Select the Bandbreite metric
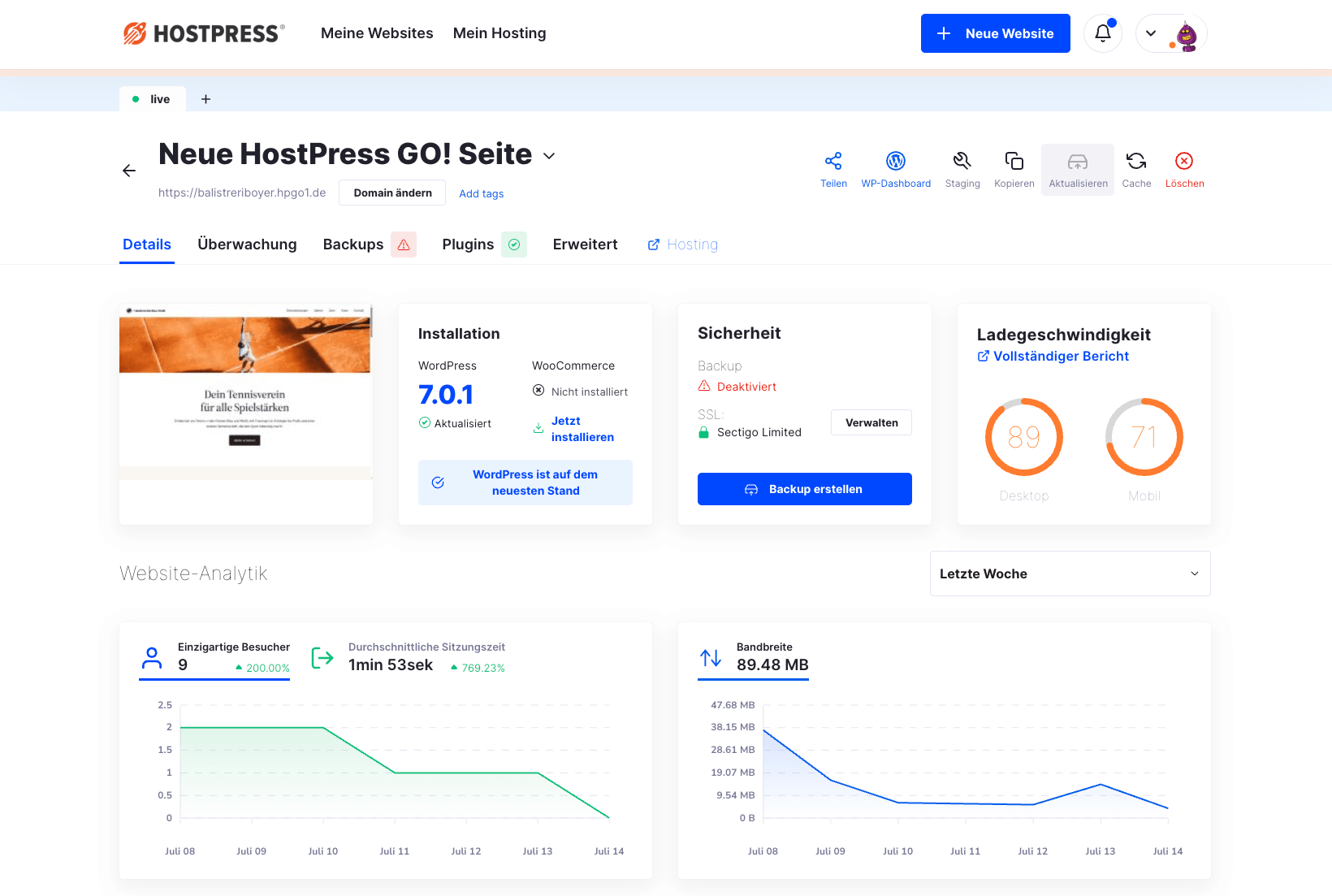 (754, 658)
